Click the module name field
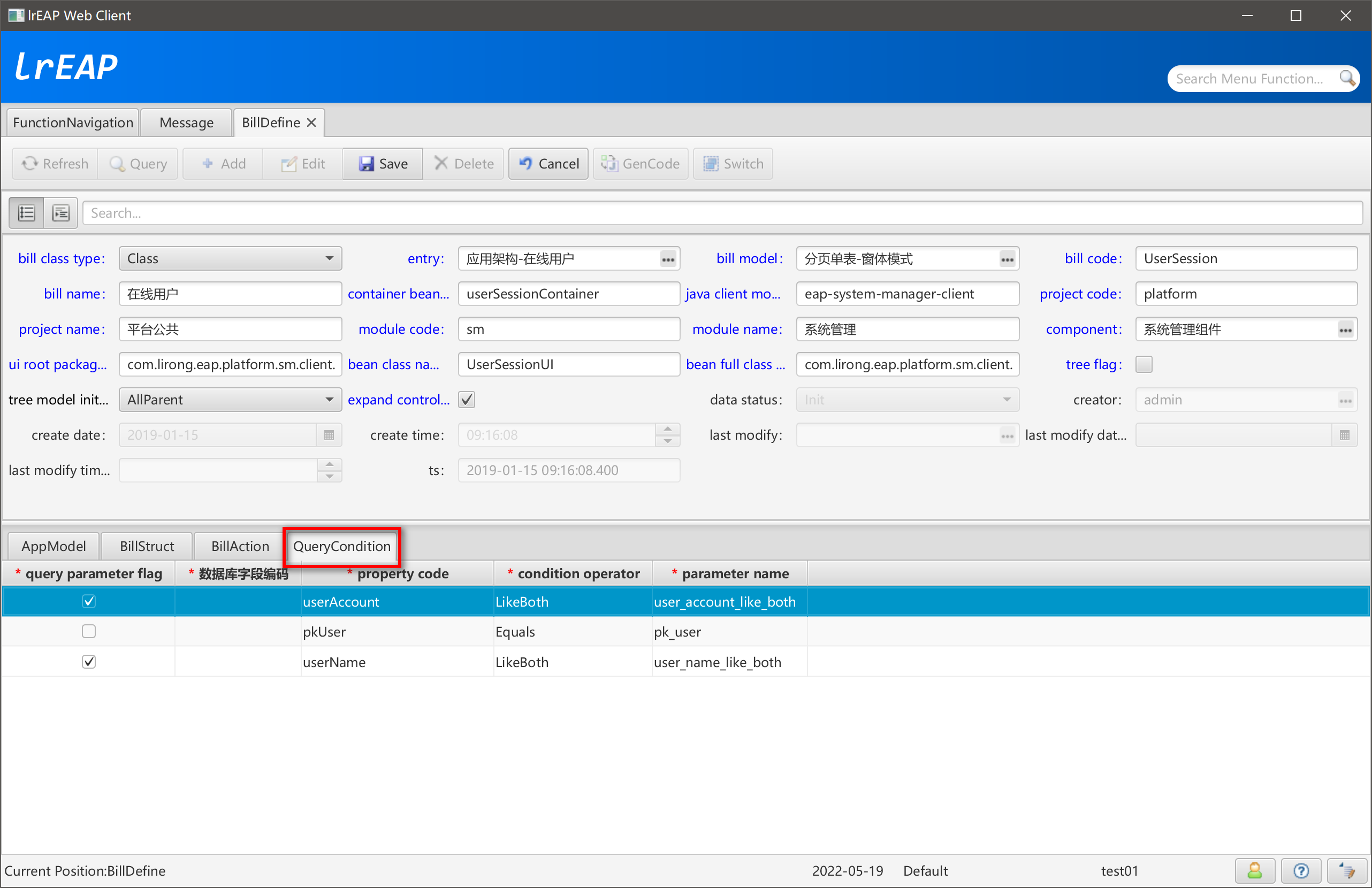Screen dimensions: 1372x888 point(908,329)
